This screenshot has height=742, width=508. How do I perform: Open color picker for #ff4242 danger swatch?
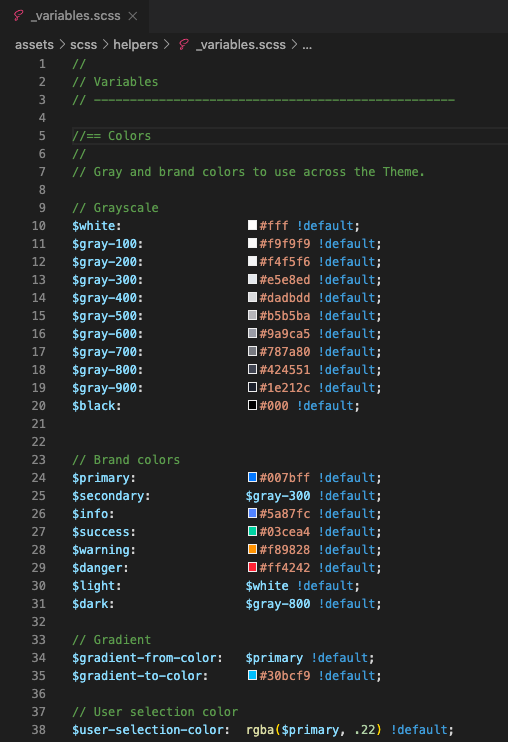pos(253,566)
